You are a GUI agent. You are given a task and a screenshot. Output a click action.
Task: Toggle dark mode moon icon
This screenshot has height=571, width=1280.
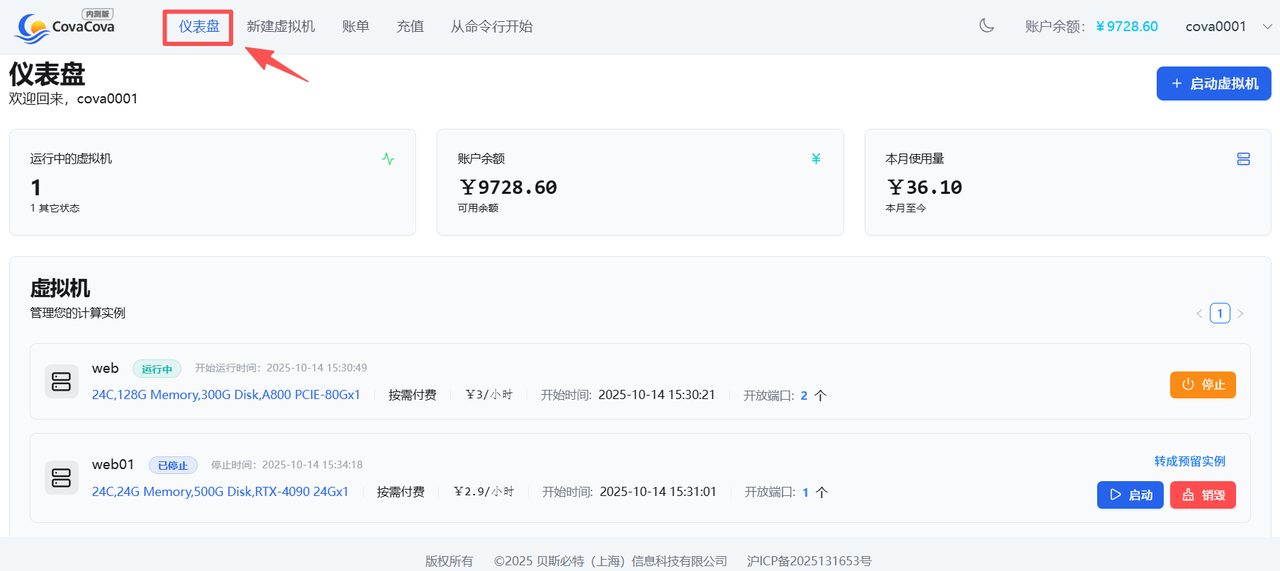[x=987, y=26]
